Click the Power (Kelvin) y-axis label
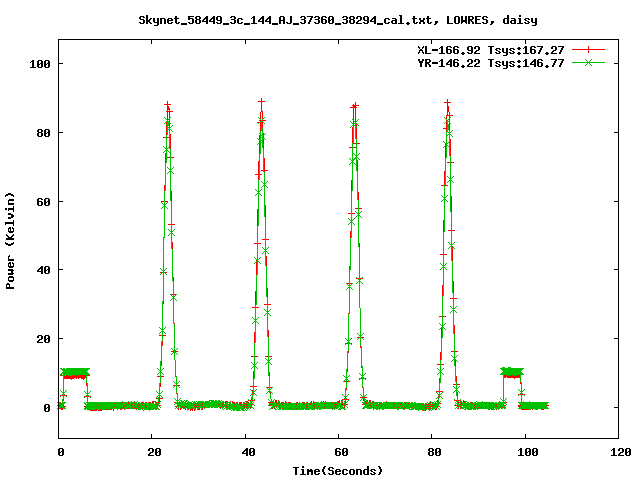Image resolution: width=640 pixels, height=480 pixels. tap(10, 241)
